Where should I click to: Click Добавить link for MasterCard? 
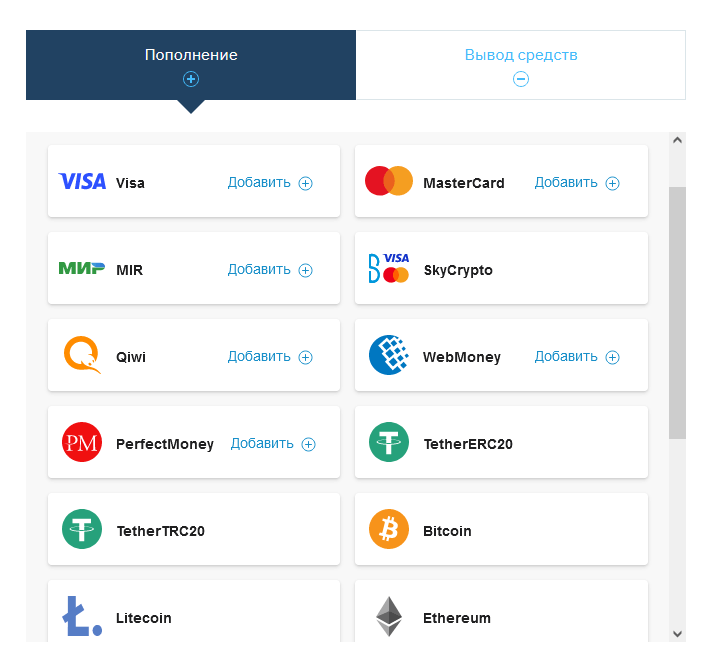(566, 183)
